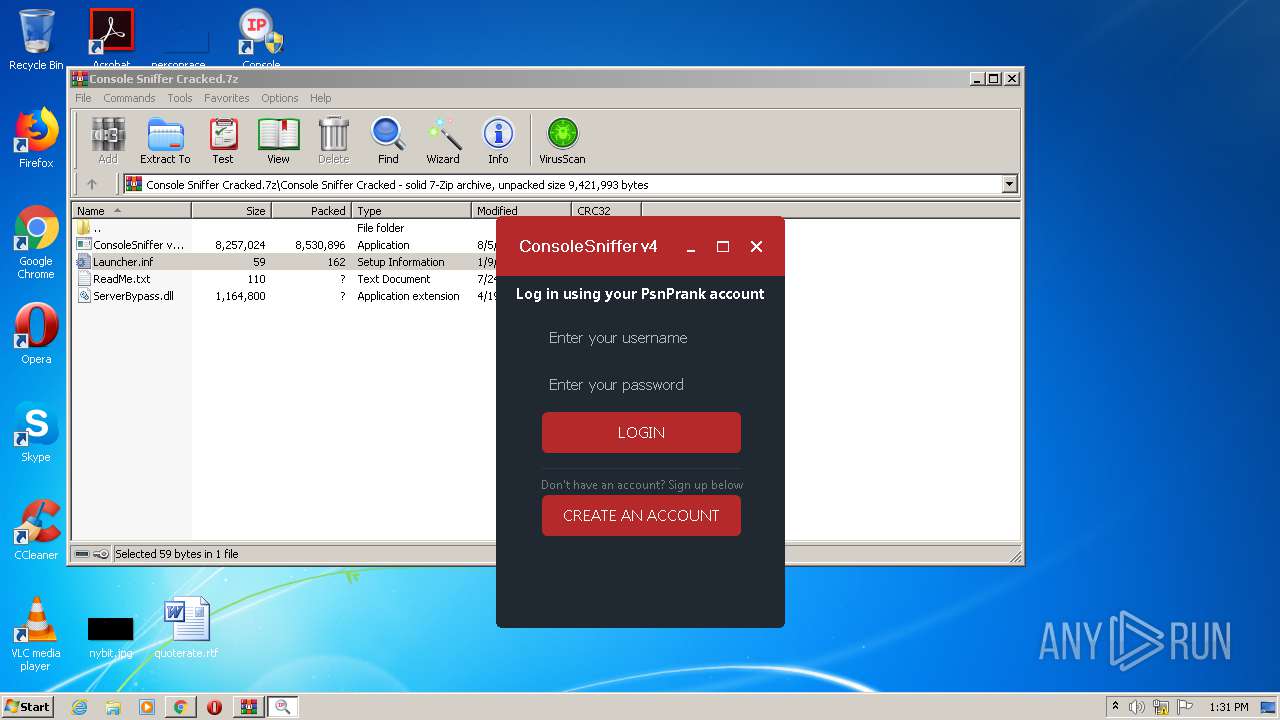1280x720 pixels.
Task: Open the Windows Start menu
Action: [28, 706]
